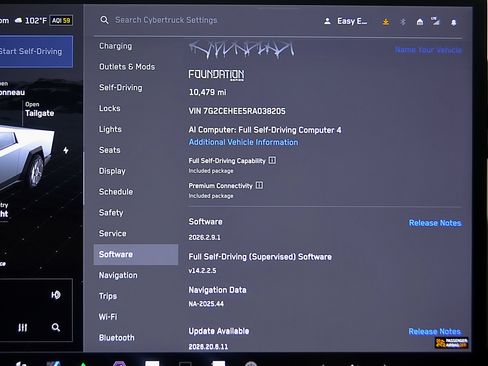Tap the AQI 59 badge
This screenshot has height=366, width=488.
pyautogui.click(x=61, y=20)
